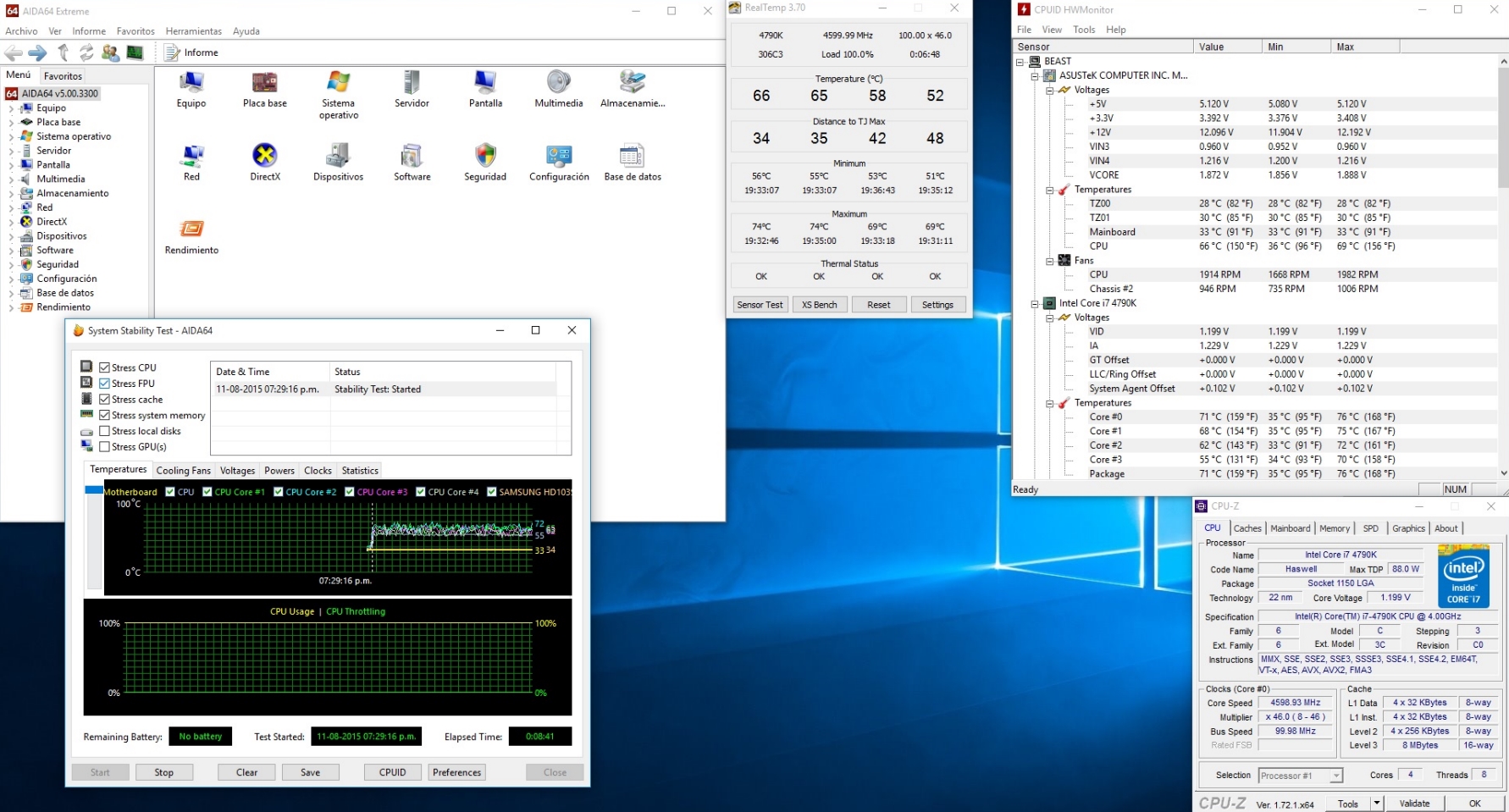
Task: Click the blue Forward arrow in AIDA64 toolbar
Action: point(37,52)
